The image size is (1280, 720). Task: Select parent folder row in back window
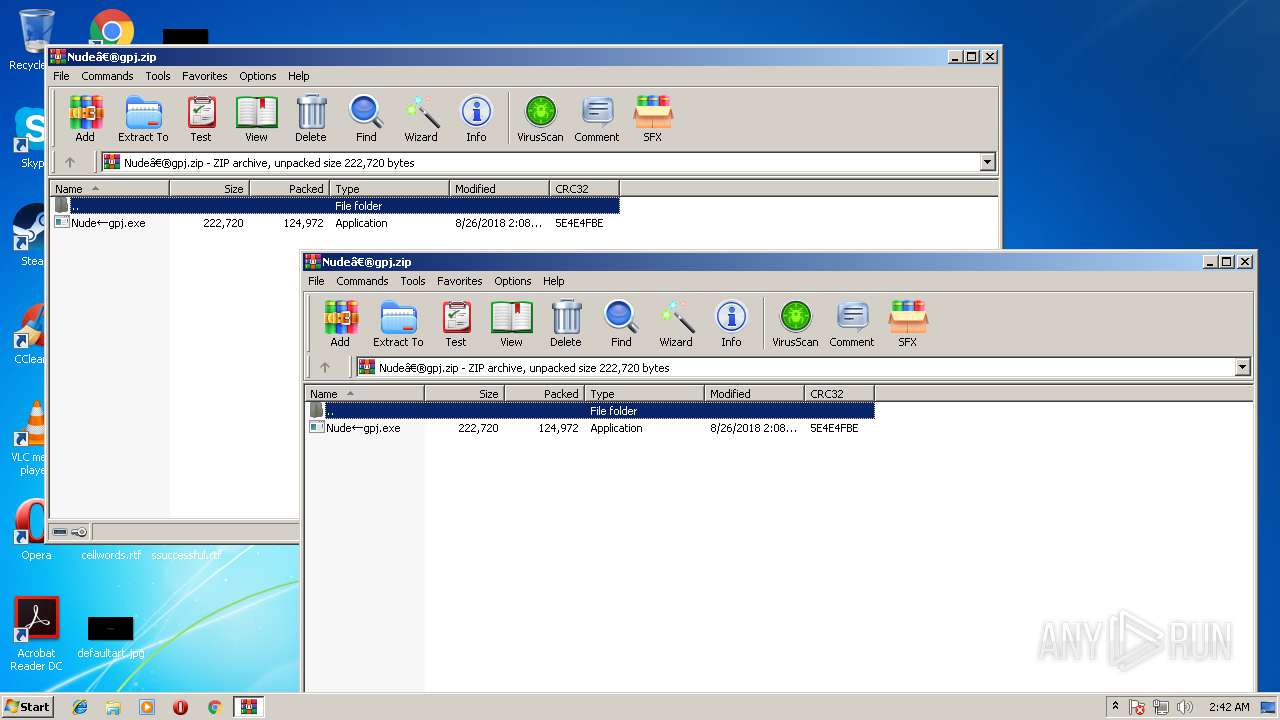[335, 205]
